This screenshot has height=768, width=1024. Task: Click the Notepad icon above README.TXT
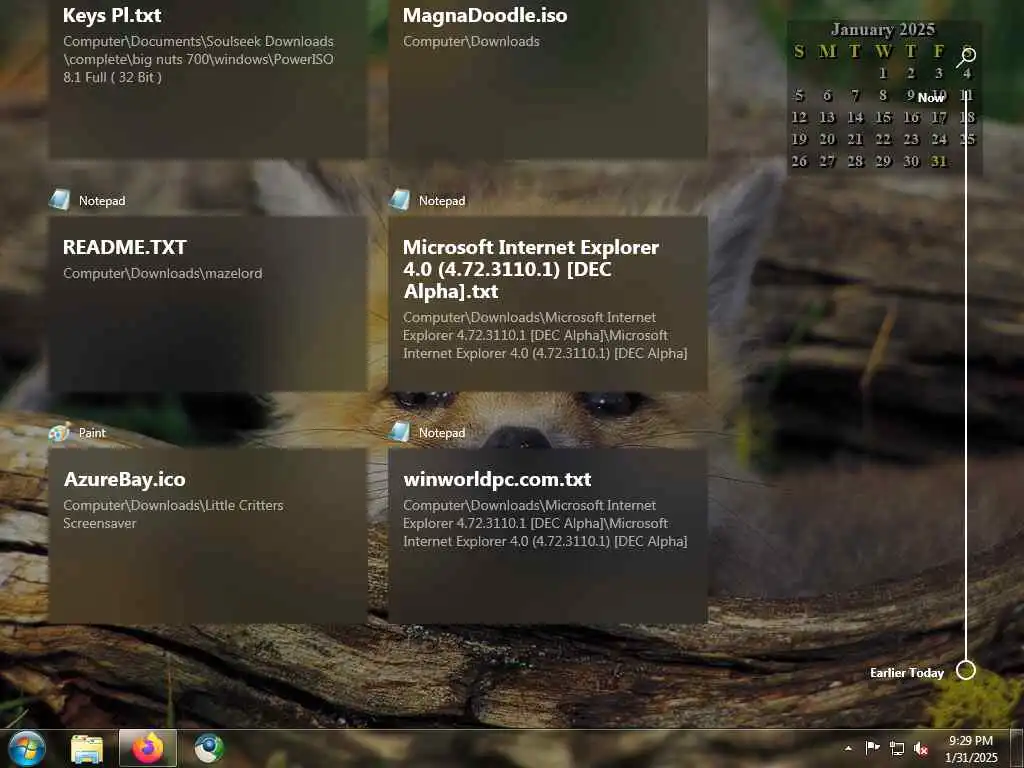(x=60, y=200)
